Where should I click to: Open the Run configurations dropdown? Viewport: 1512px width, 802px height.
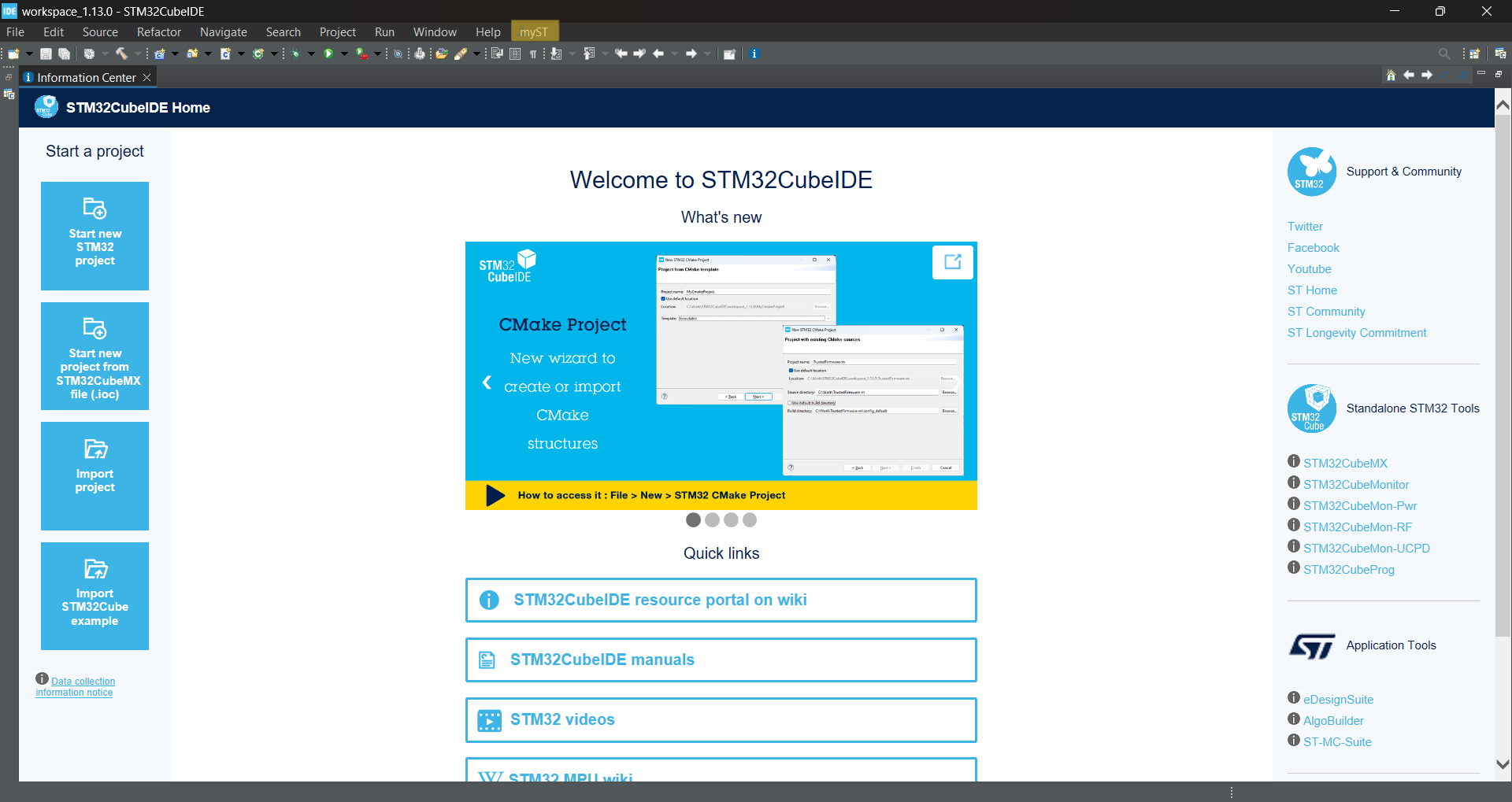[343, 53]
